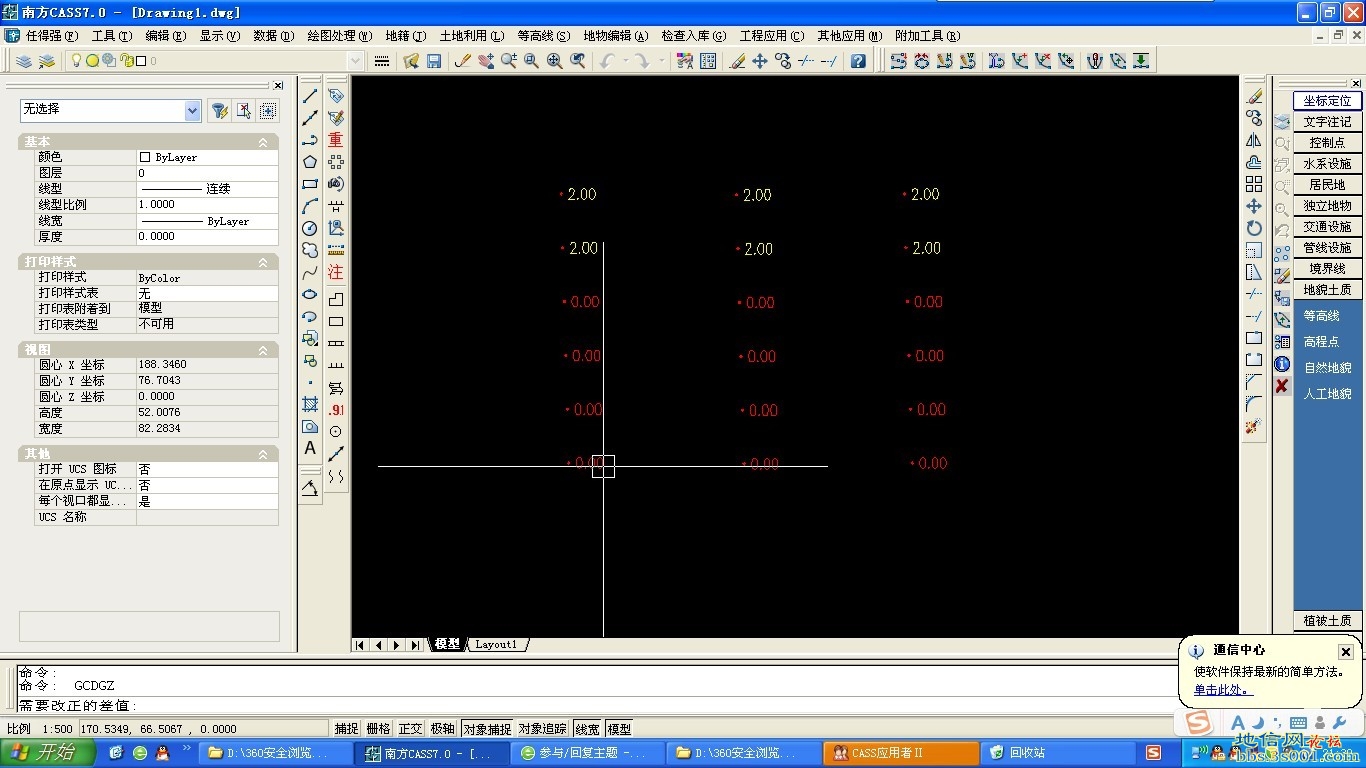Click the Redo arrow icon
This screenshot has width=1366, height=768.
641,61
